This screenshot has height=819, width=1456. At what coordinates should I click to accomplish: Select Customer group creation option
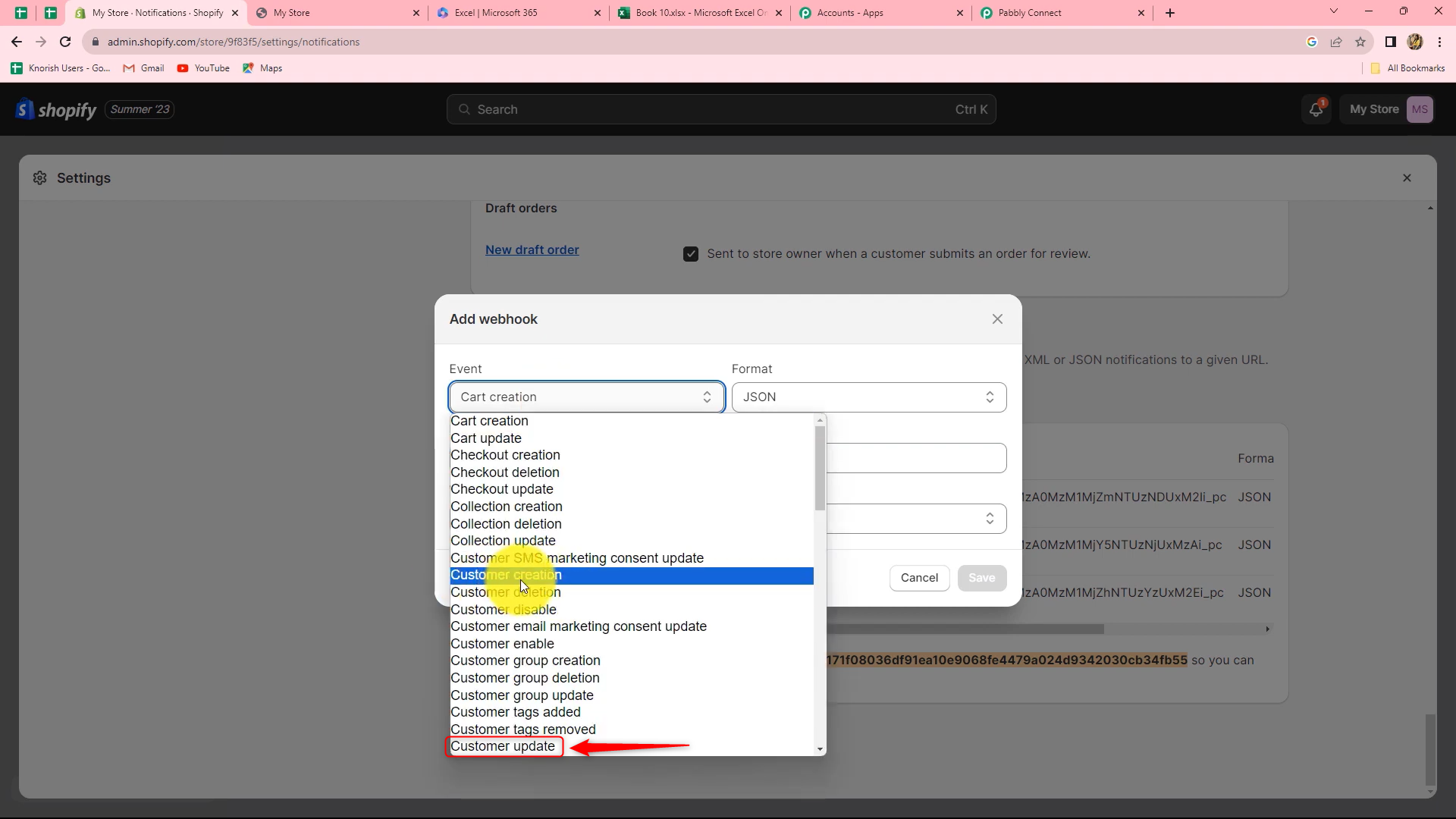[632, 661]
